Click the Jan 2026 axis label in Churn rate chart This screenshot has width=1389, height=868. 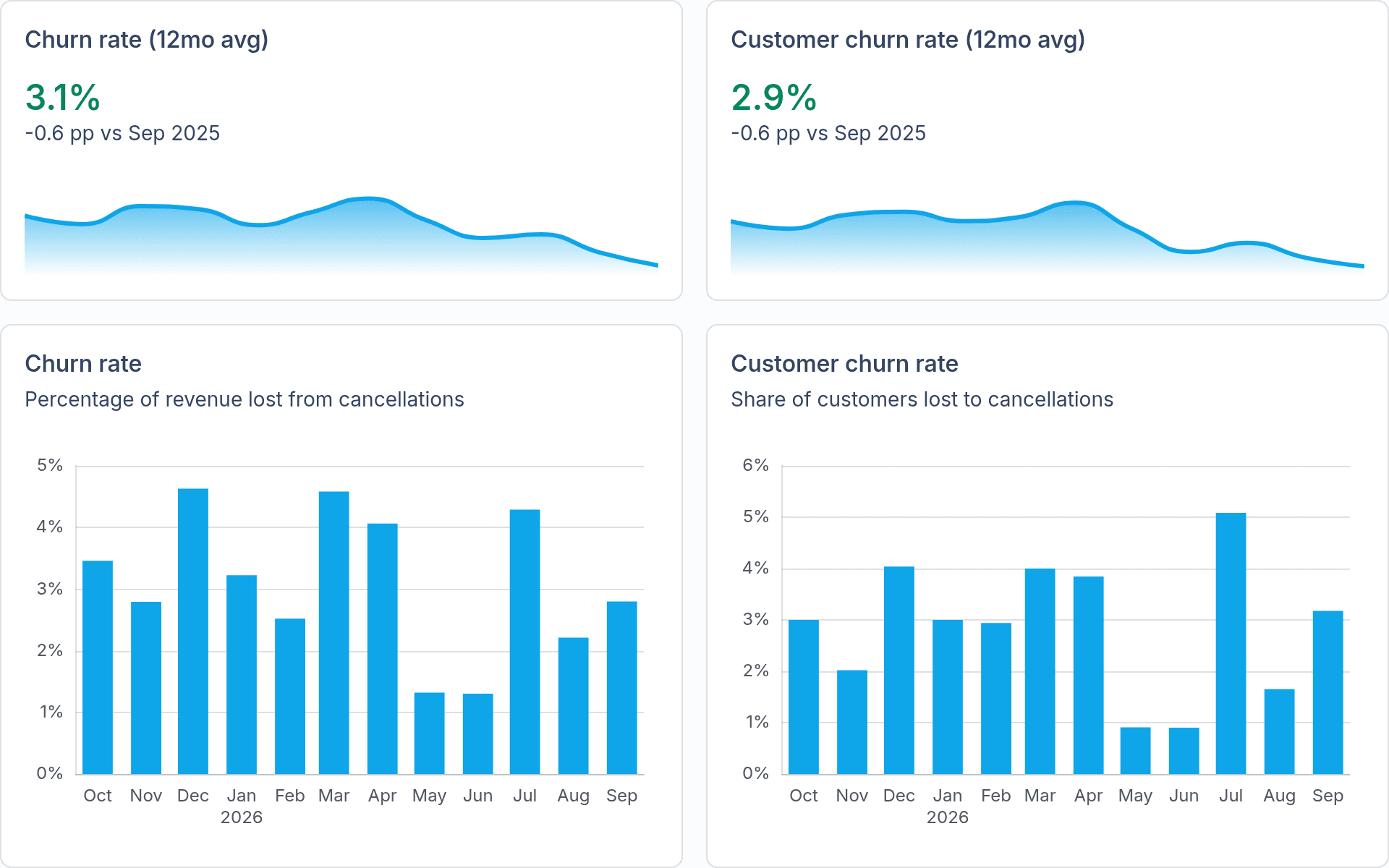(242, 807)
